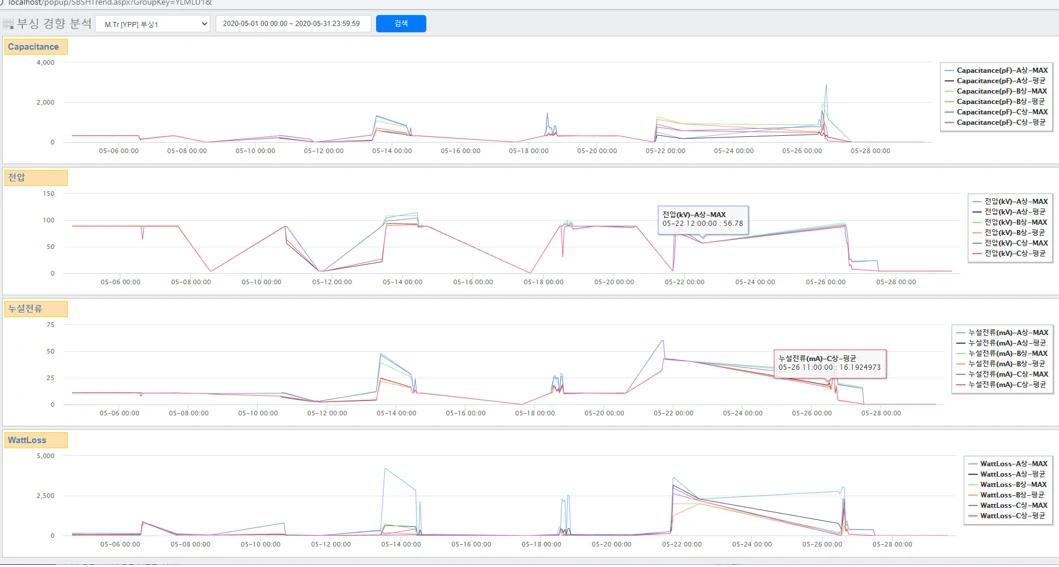The height and width of the screenshot is (567, 1059).
Task: Toggle 전압(kV)-B상-MAX legend entry
Action: (x=1010, y=222)
